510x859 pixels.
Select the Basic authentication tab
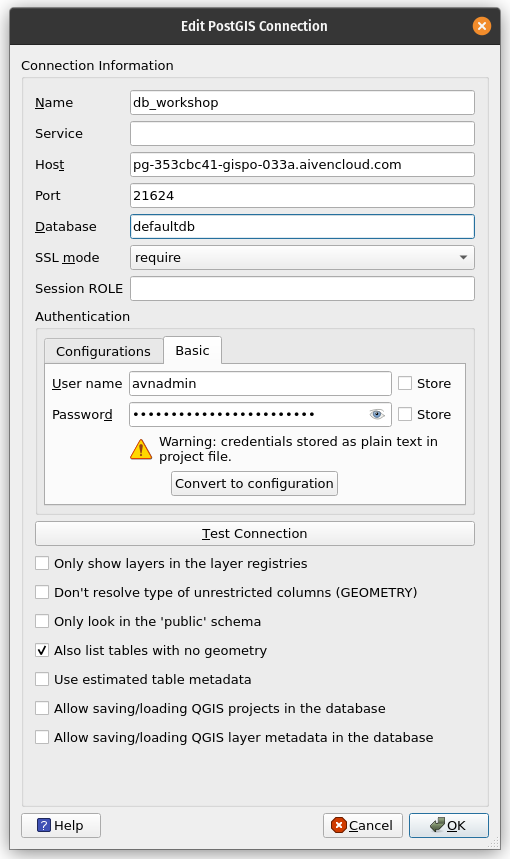[x=192, y=350]
